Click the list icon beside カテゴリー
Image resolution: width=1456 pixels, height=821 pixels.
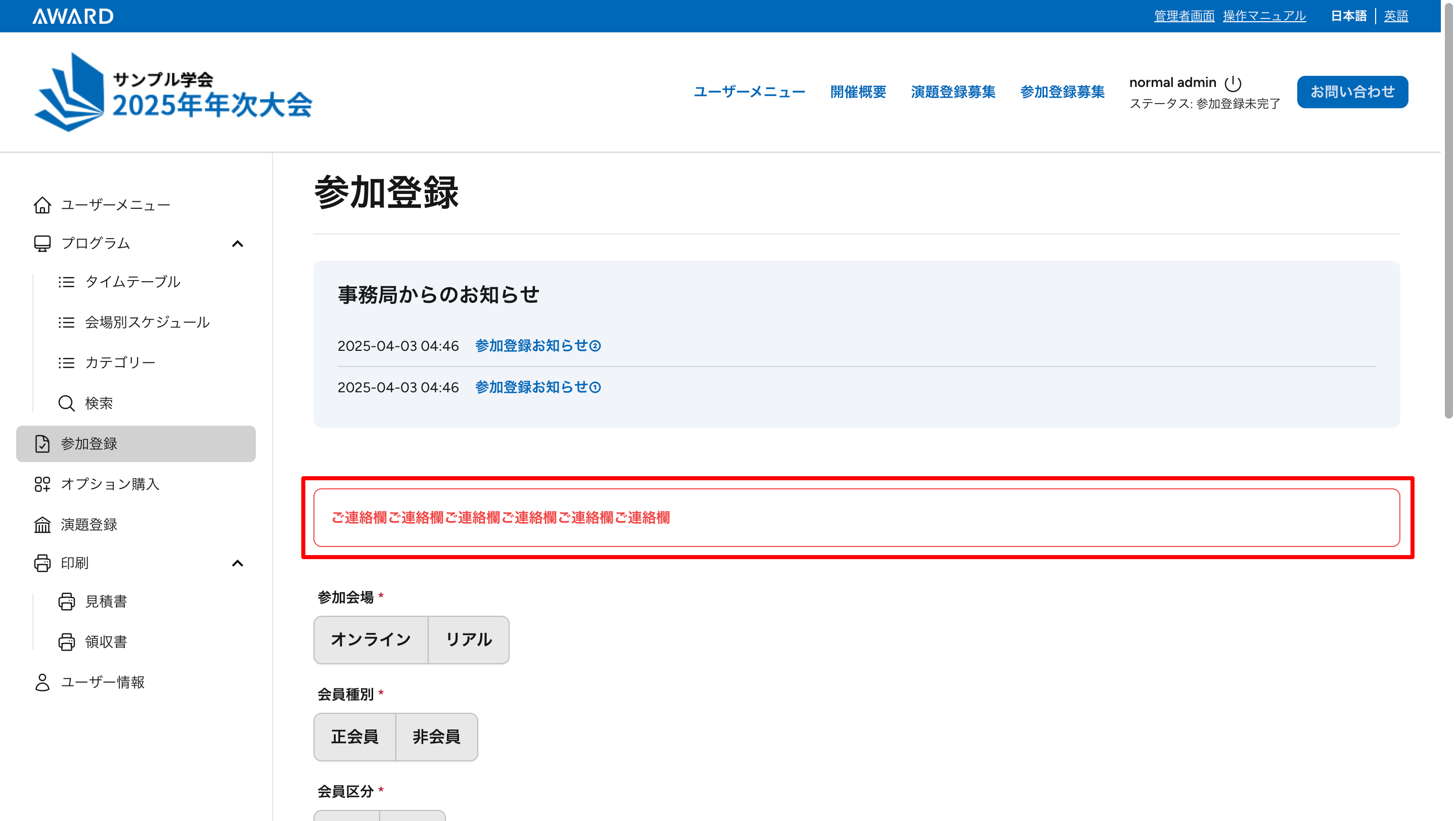coord(66,363)
